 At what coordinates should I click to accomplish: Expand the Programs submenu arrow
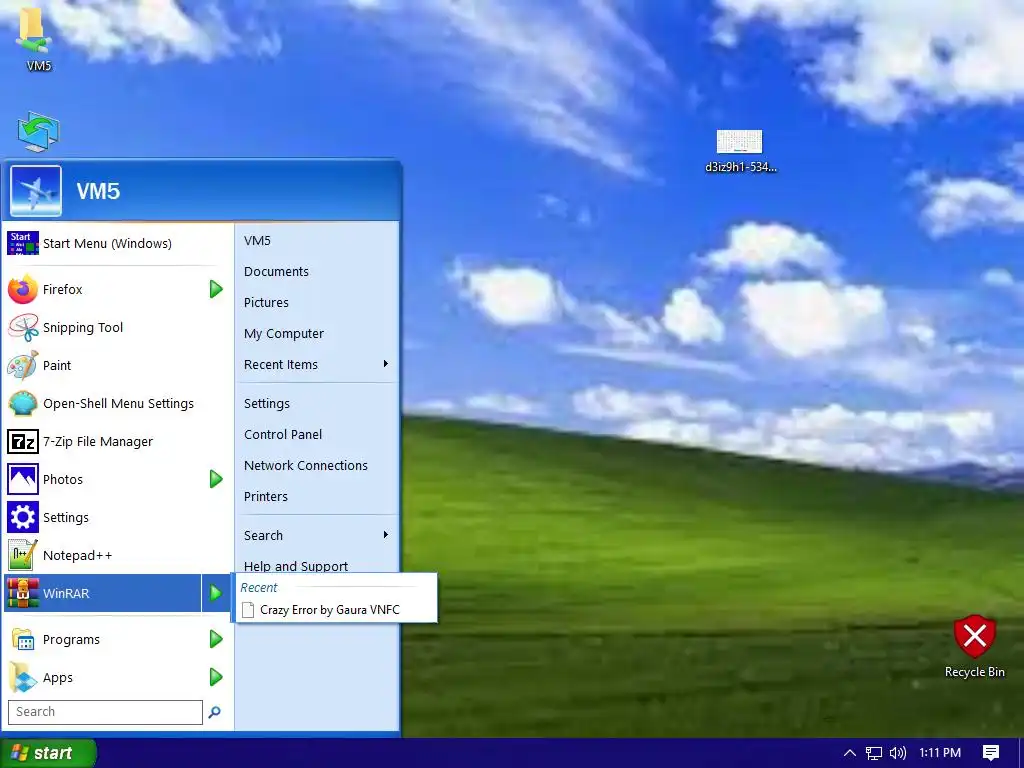(216, 640)
